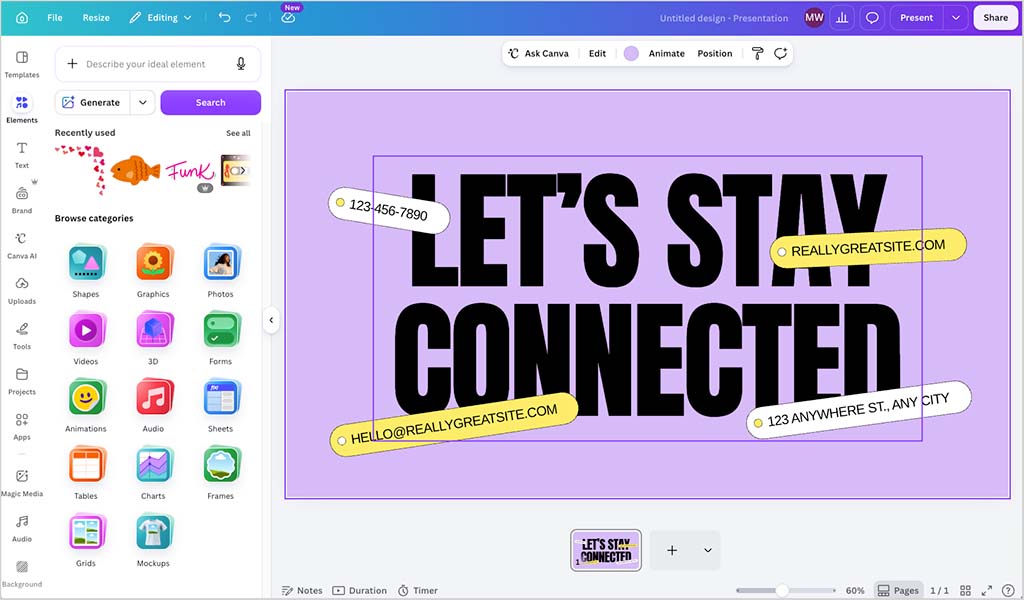Open the Videos category

(86, 338)
